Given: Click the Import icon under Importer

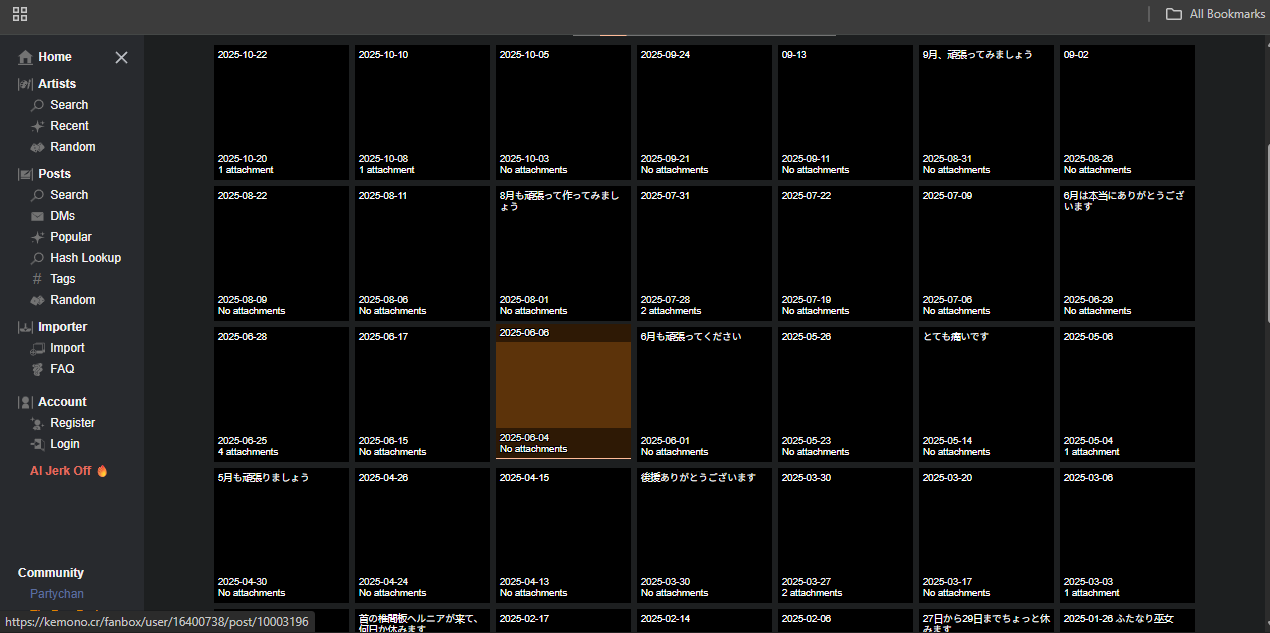Looking at the screenshot, I should point(38,348).
